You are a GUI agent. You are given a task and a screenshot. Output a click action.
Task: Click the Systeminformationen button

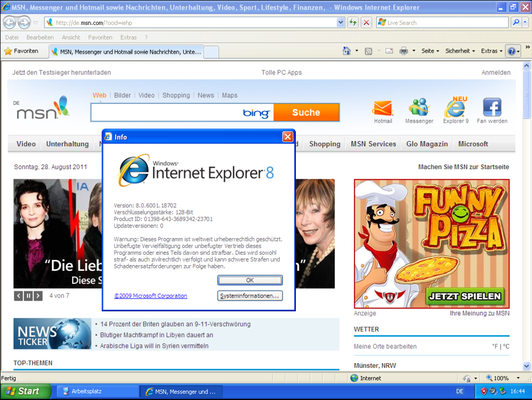[x=250, y=296]
